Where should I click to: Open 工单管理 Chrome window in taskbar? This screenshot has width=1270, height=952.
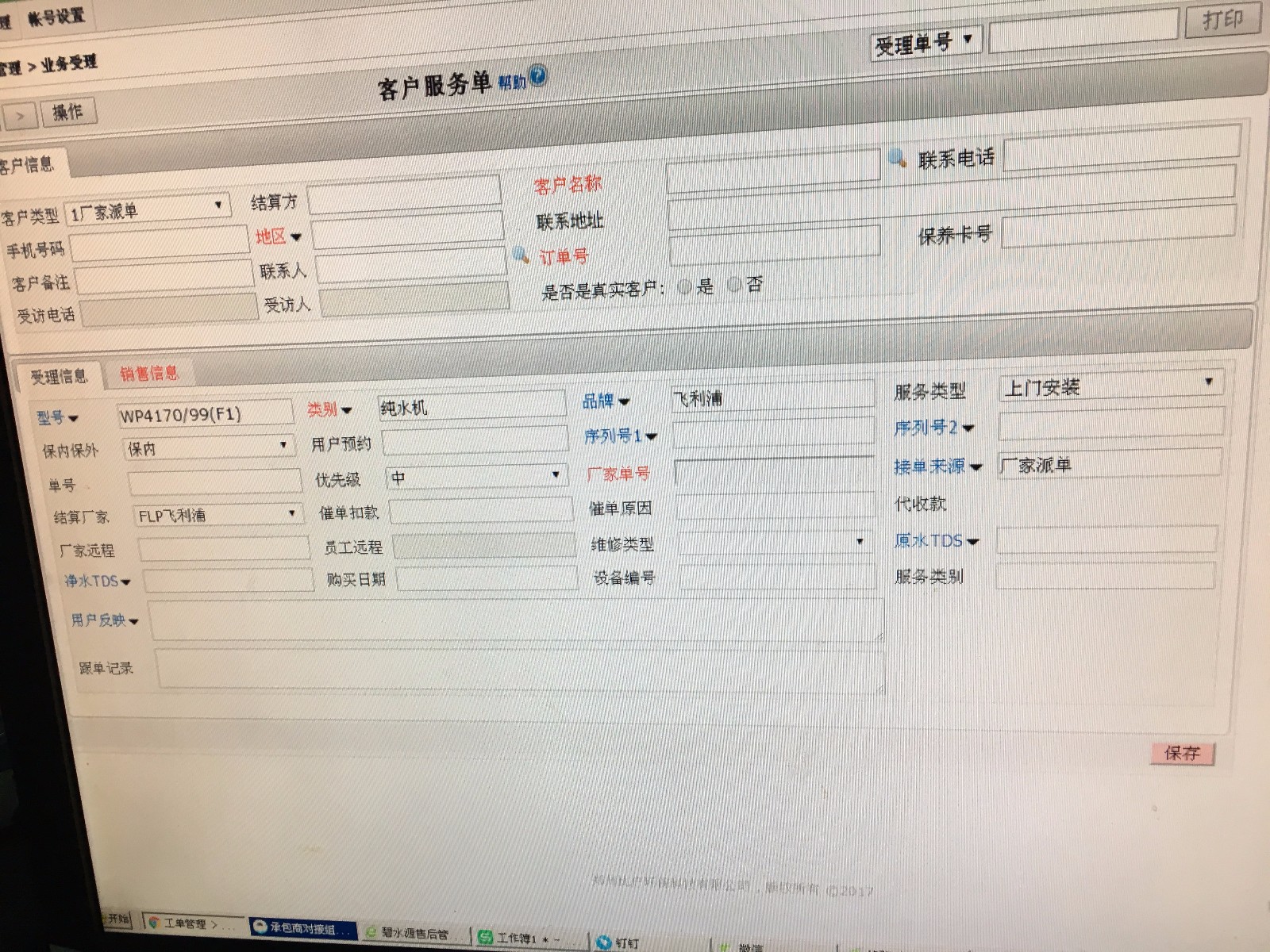[x=189, y=923]
